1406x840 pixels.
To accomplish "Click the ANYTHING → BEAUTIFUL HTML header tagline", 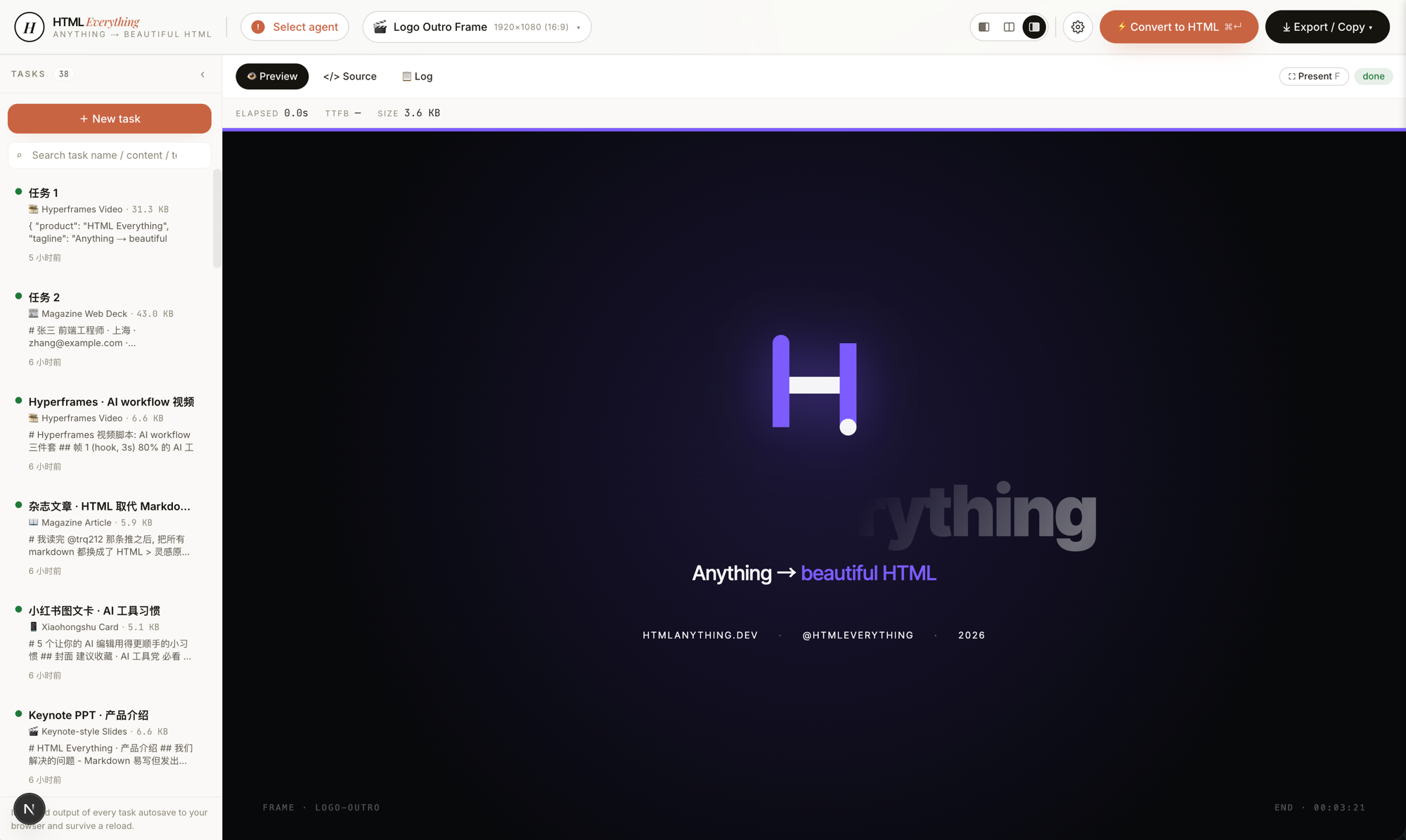I will click(132, 34).
